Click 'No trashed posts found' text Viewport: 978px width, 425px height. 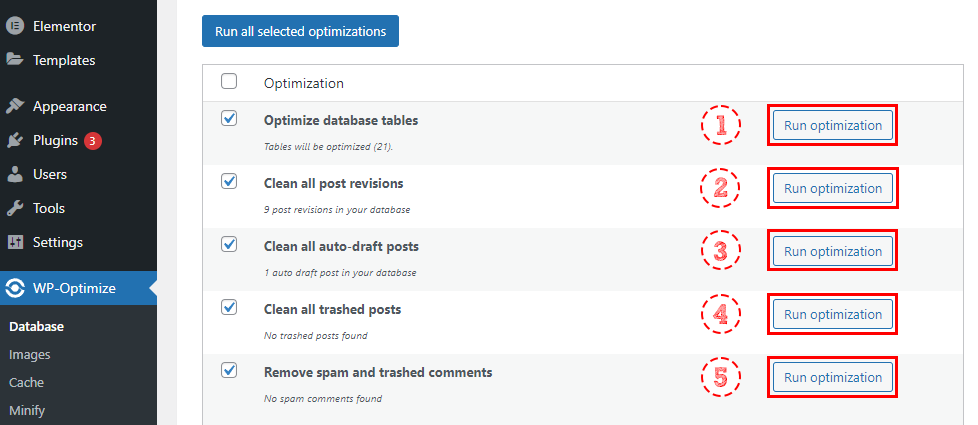pyautogui.click(x=316, y=336)
